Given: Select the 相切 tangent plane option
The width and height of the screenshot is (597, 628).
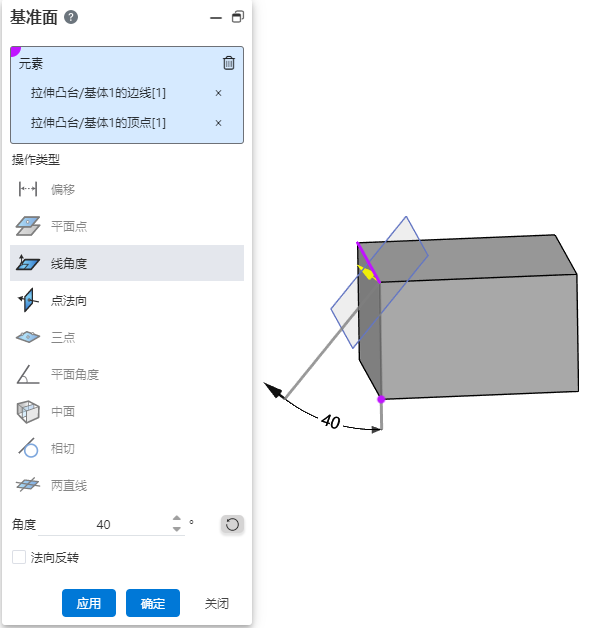Looking at the screenshot, I should [x=127, y=448].
